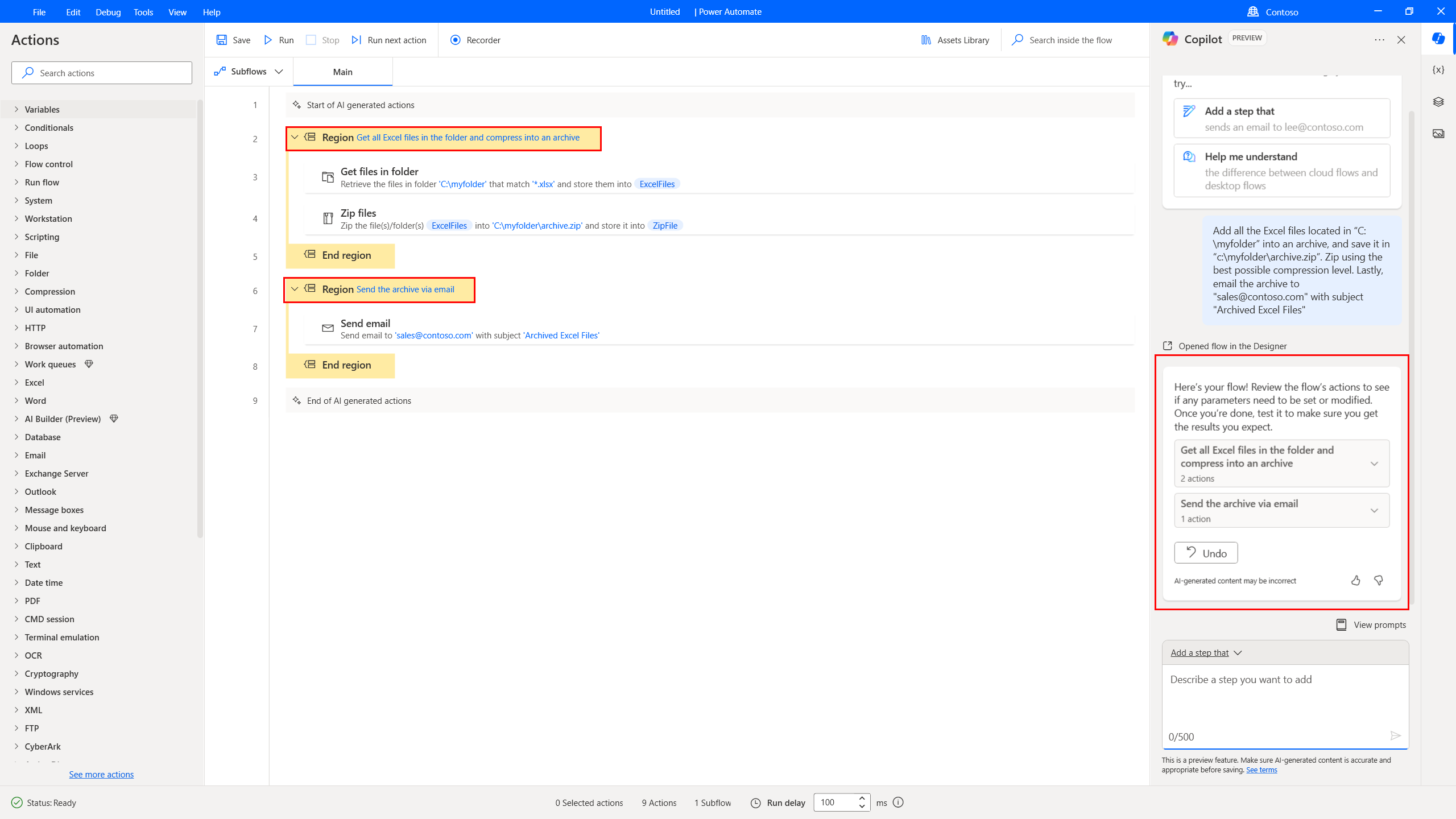
Task: Click the Copilot panel close icon
Action: [x=1402, y=40]
